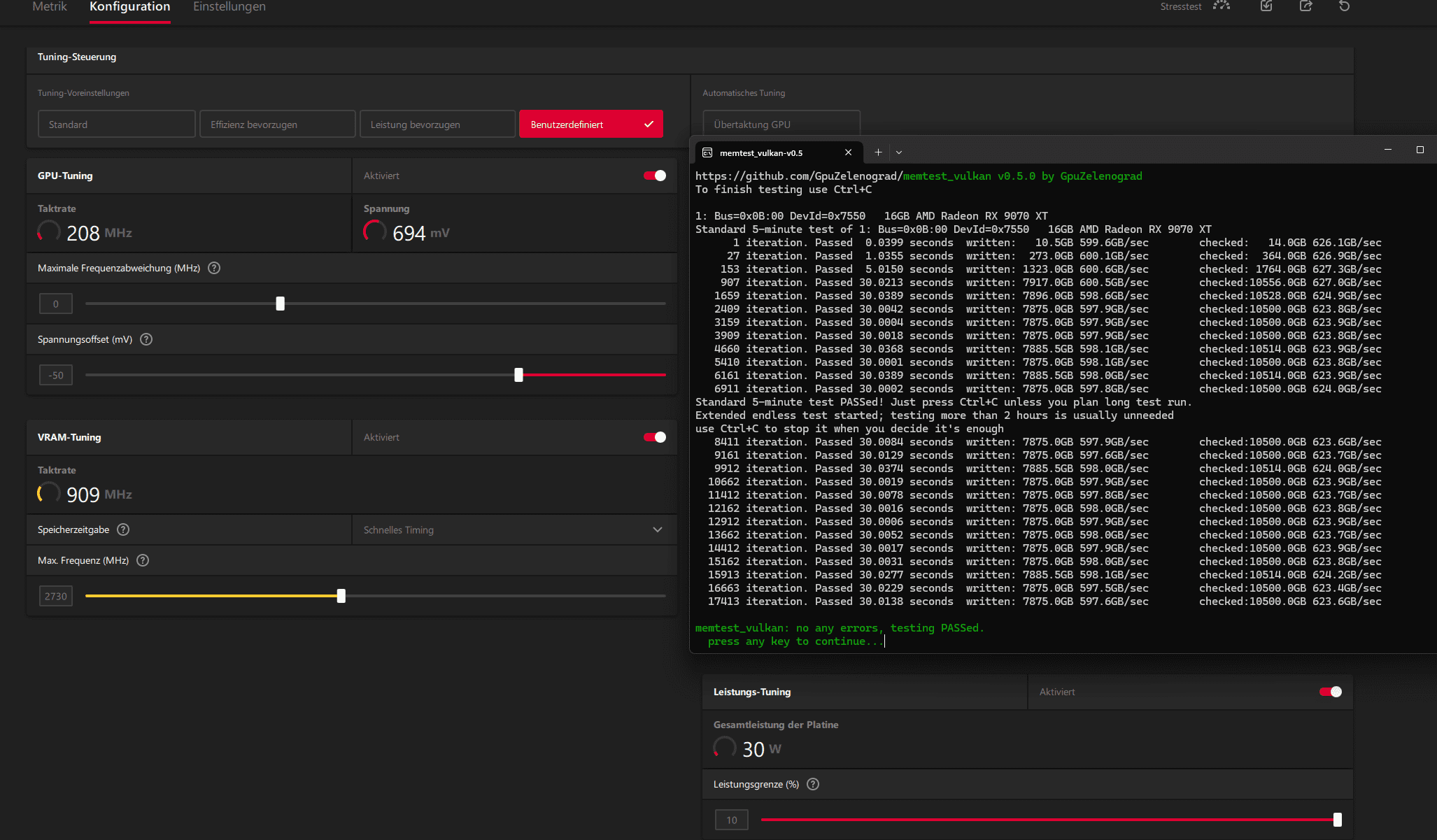Image resolution: width=1437 pixels, height=840 pixels.
Task: Click the export/share profile icon
Action: point(1305,6)
